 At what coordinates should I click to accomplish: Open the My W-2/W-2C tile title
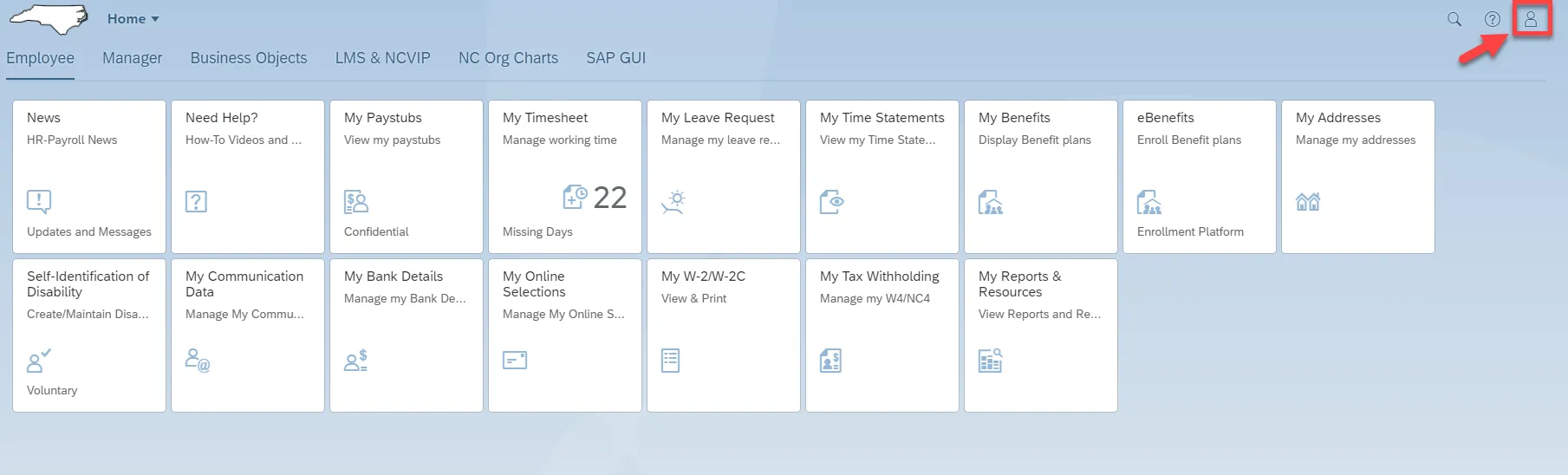click(x=703, y=277)
